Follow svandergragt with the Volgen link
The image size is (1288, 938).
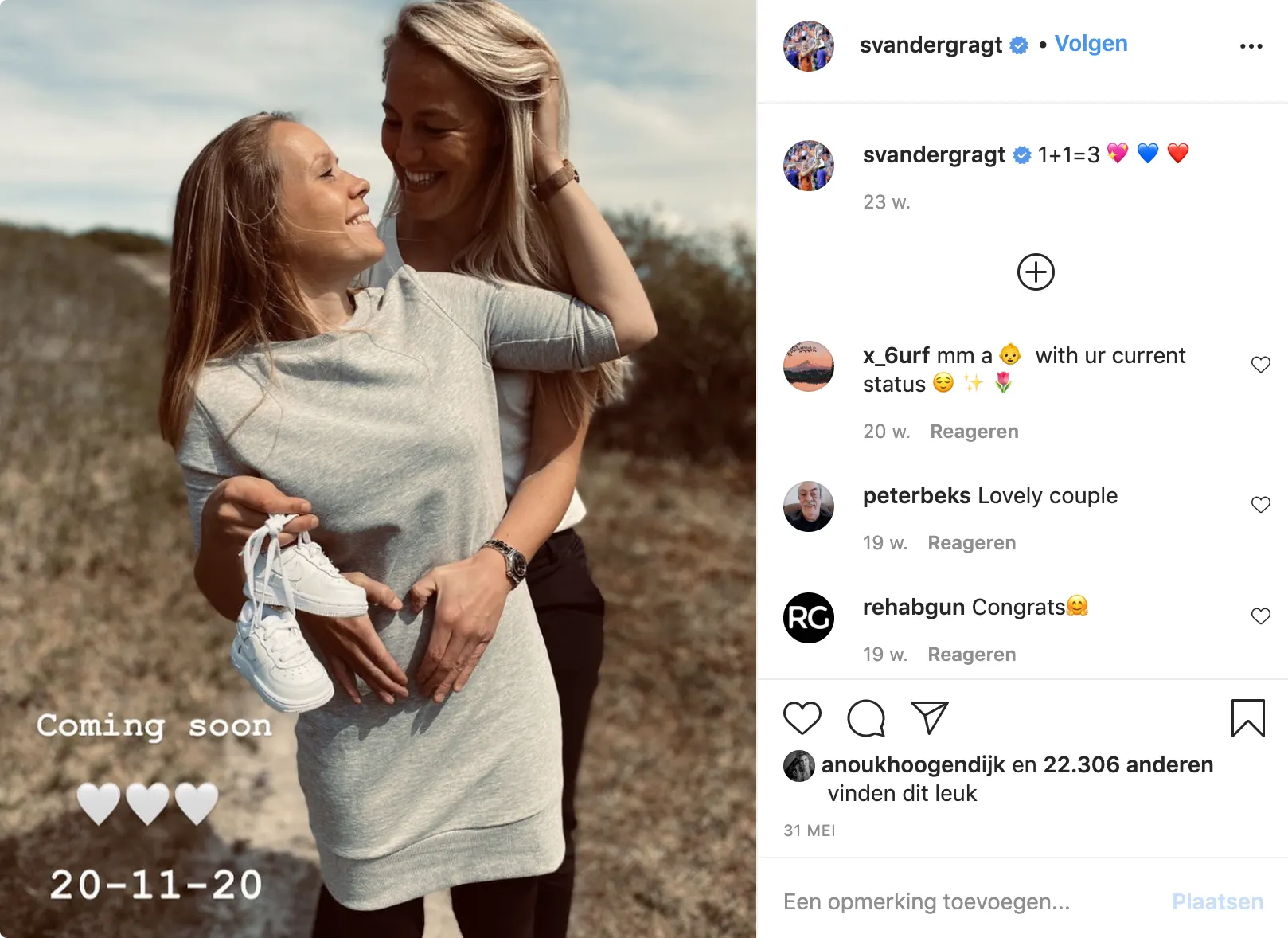click(x=1091, y=44)
